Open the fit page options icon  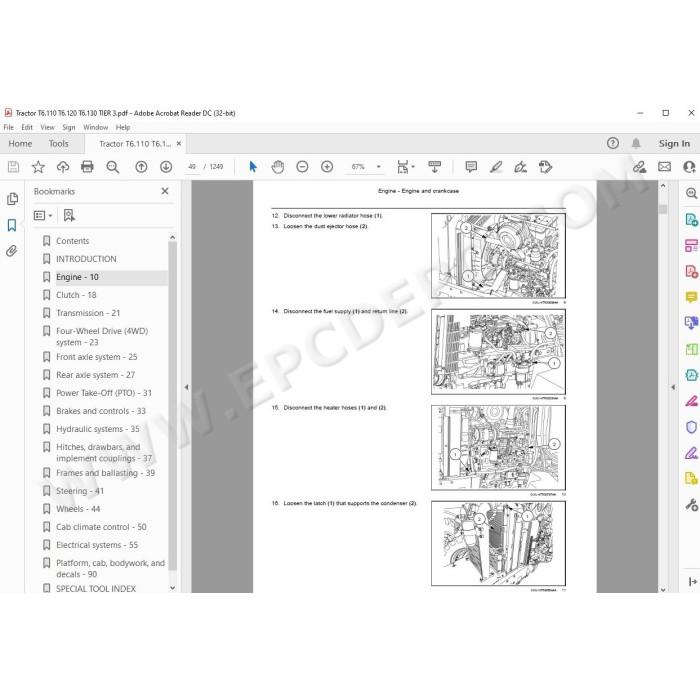coord(405,167)
